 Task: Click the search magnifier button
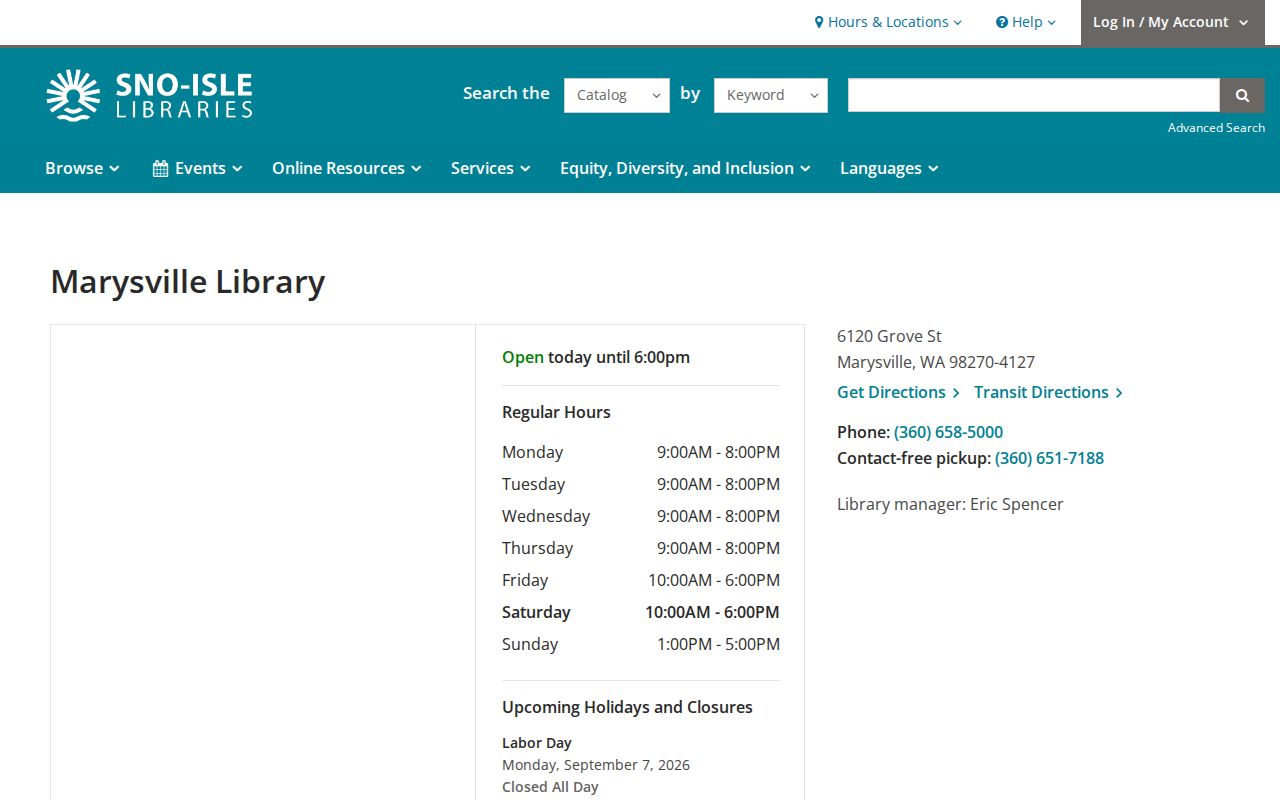[x=1242, y=95]
